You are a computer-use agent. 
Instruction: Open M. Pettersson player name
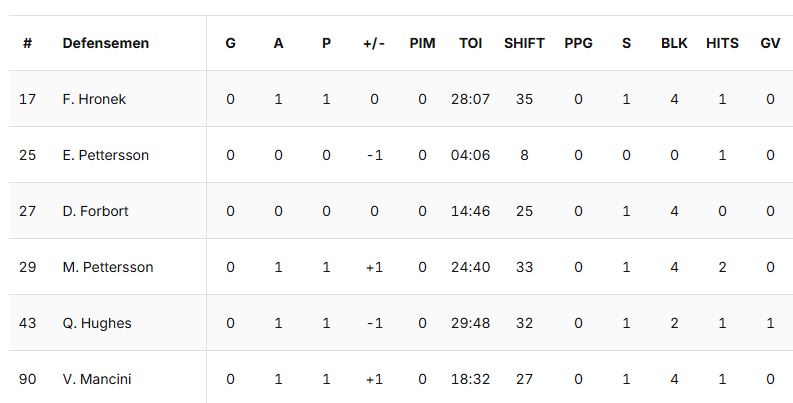(107, 267)
